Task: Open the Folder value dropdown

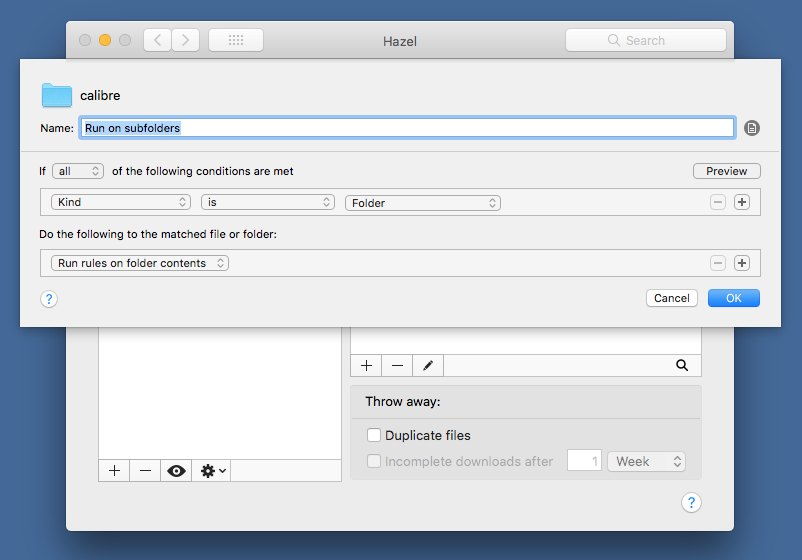Action: 423,202
